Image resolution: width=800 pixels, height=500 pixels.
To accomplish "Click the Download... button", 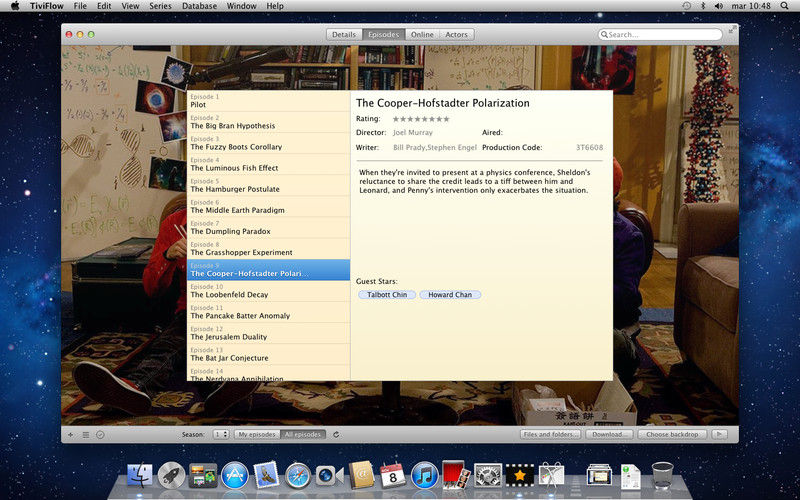I will click(609, 434).
